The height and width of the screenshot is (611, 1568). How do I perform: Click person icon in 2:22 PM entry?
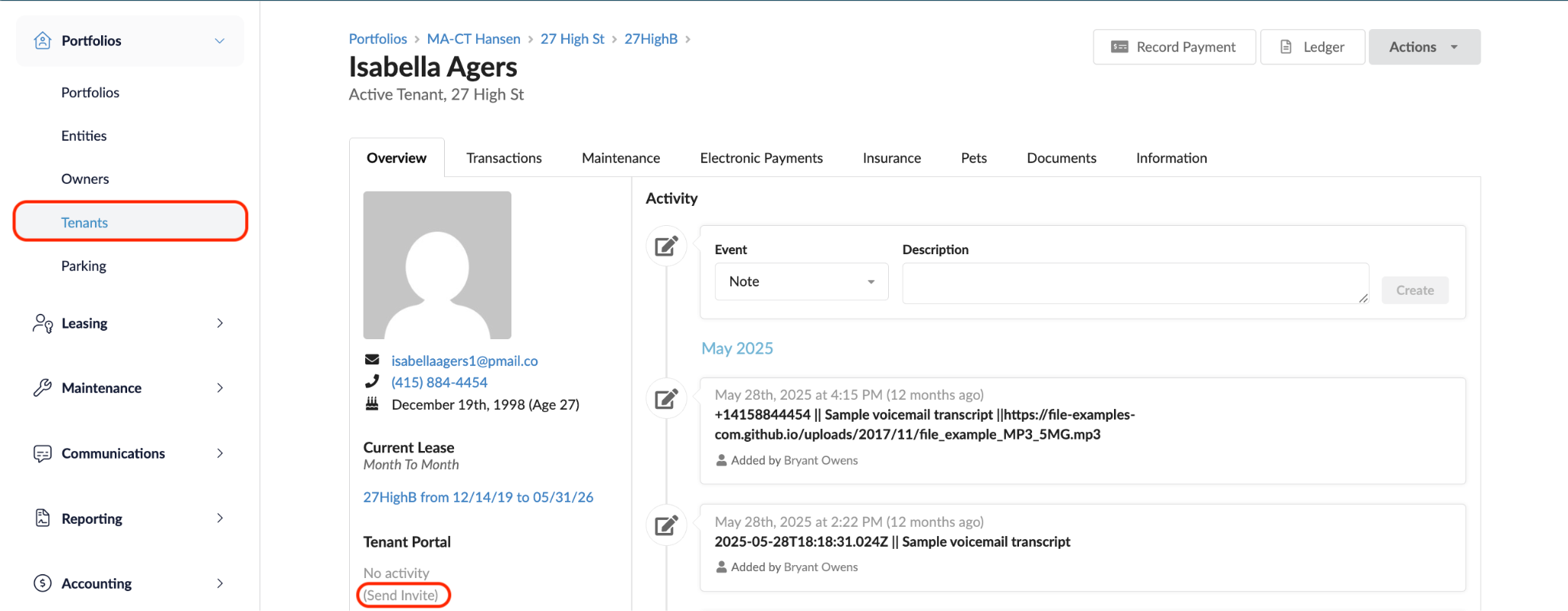click(x=721, y=567)
